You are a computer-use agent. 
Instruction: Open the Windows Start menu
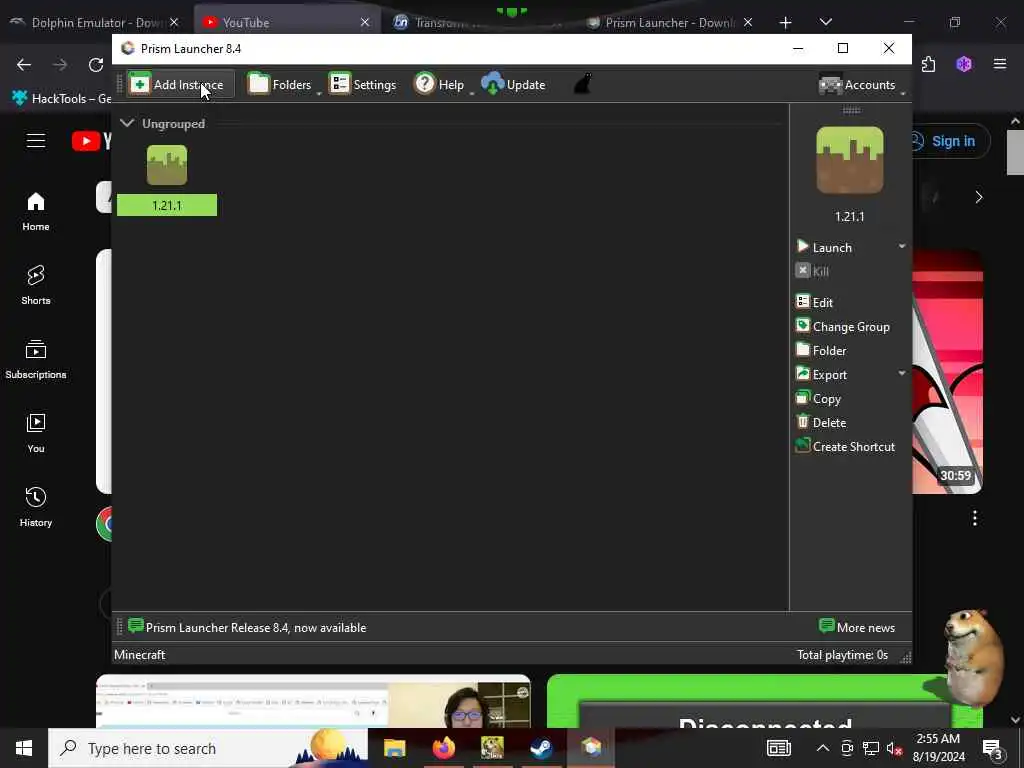[x=24, y=748]
